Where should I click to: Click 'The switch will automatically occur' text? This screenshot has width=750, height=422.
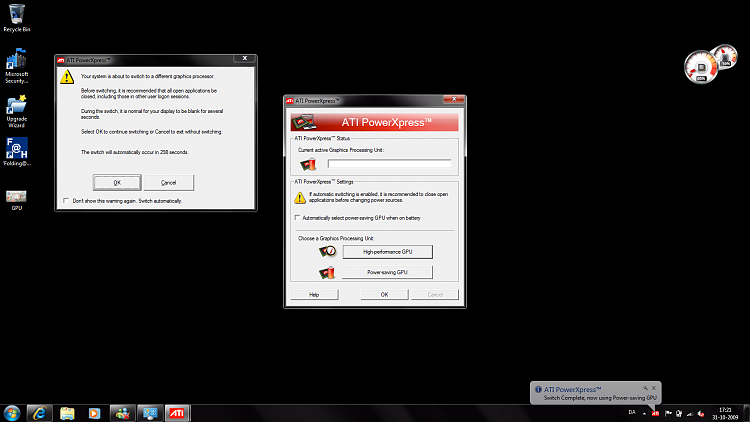click(134, 152)
